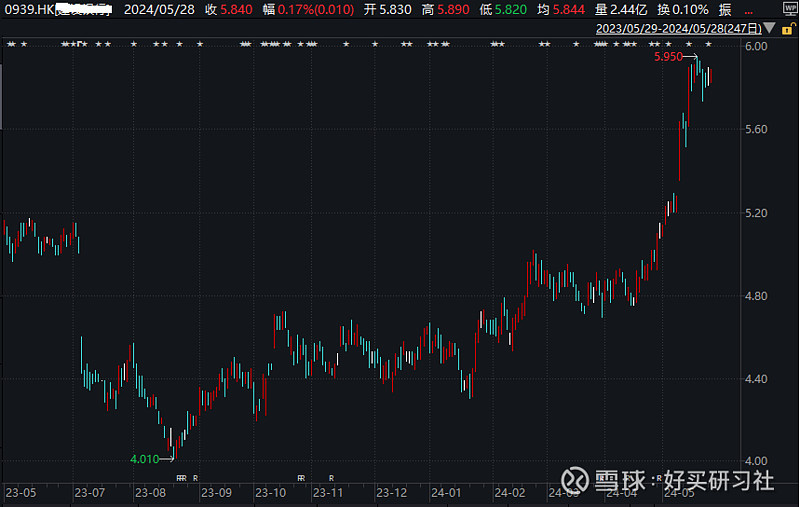Click the turnover rate 换 0.10%
800x507 pixels.
(x=683, y=9)
